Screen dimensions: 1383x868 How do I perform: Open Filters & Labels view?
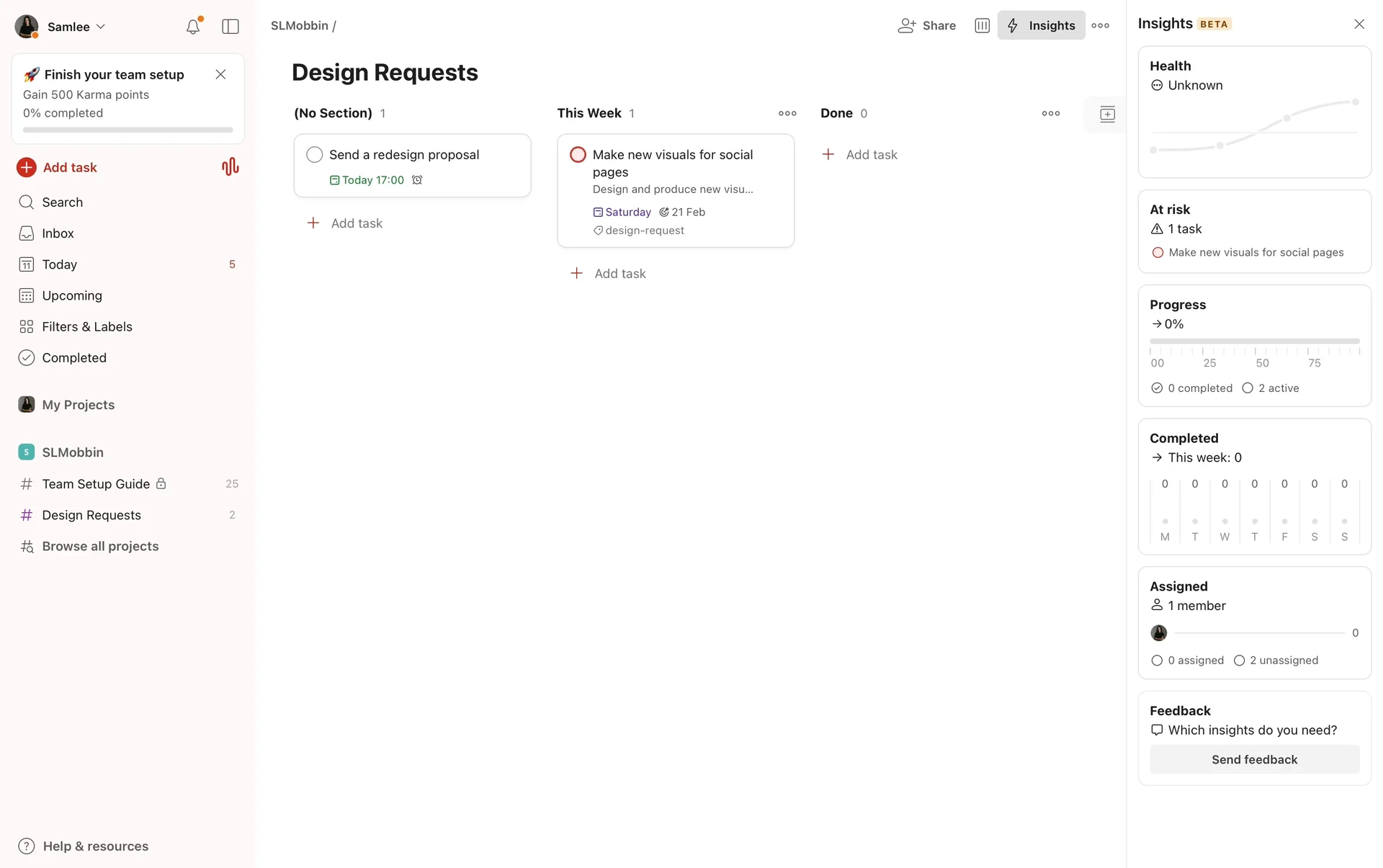click(87, 326)
